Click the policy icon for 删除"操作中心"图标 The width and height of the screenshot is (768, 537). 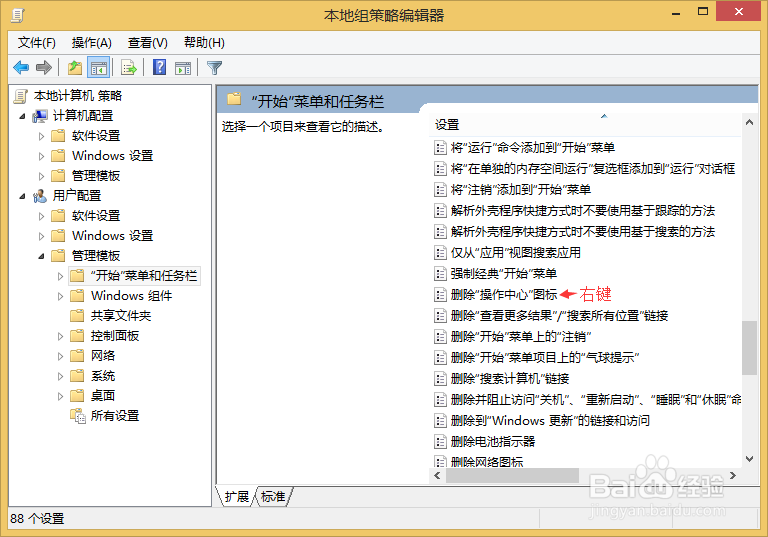tap(440, 294)
